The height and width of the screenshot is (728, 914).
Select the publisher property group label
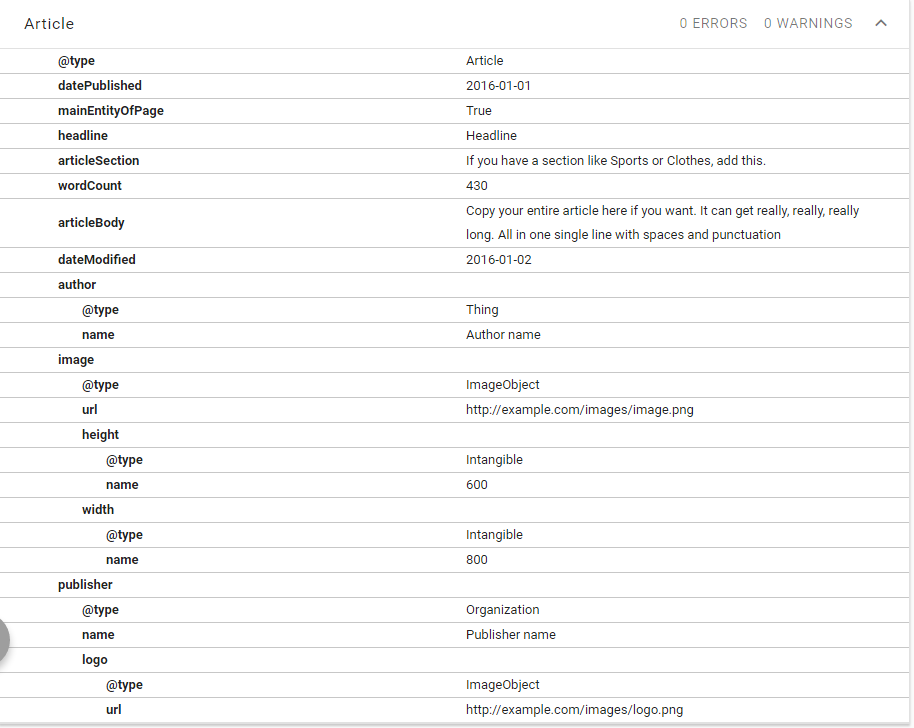(85, 585)
